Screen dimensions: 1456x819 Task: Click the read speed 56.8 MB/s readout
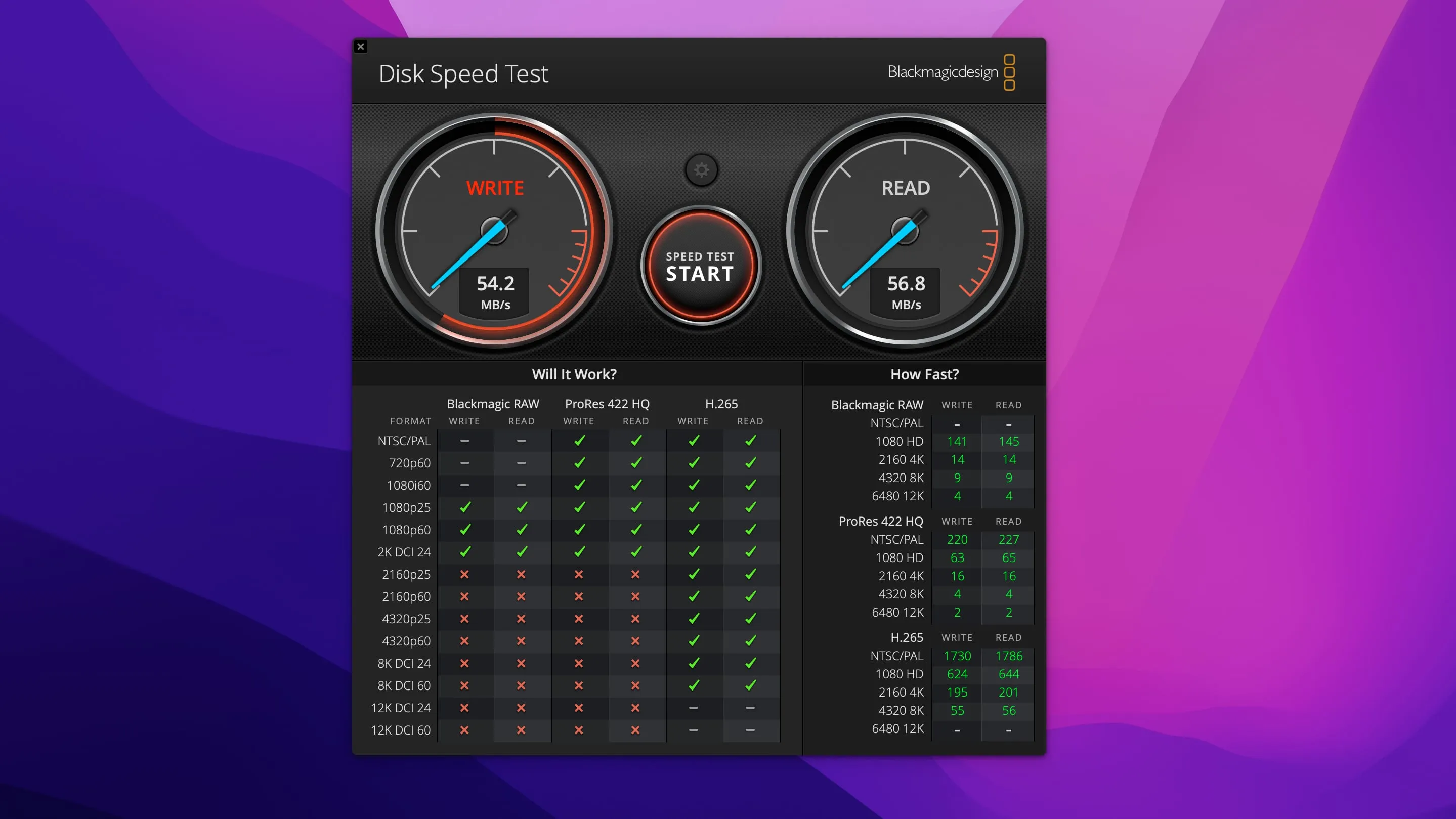tap(906, 292)
